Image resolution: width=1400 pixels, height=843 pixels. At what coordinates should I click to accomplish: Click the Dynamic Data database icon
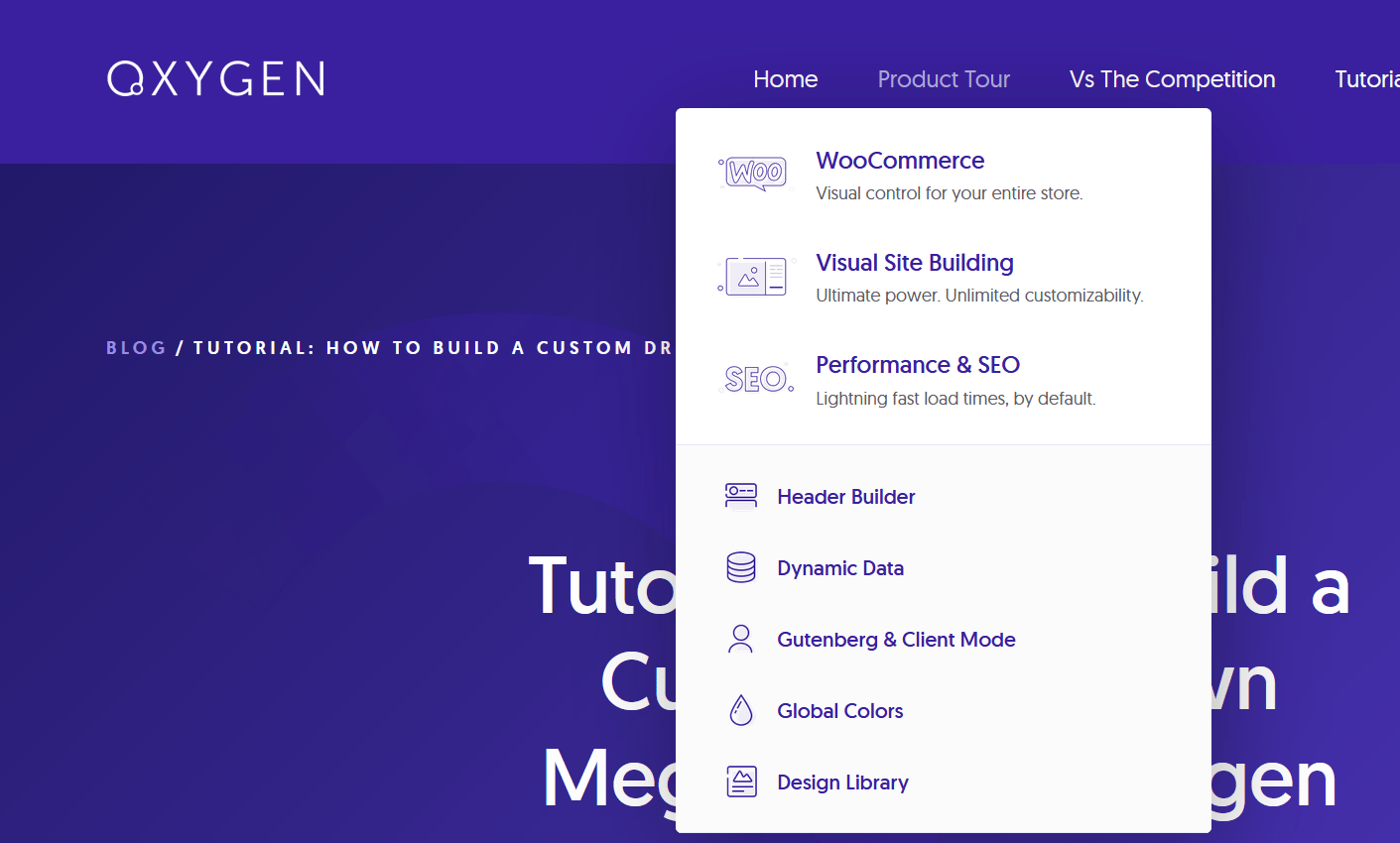741,567
